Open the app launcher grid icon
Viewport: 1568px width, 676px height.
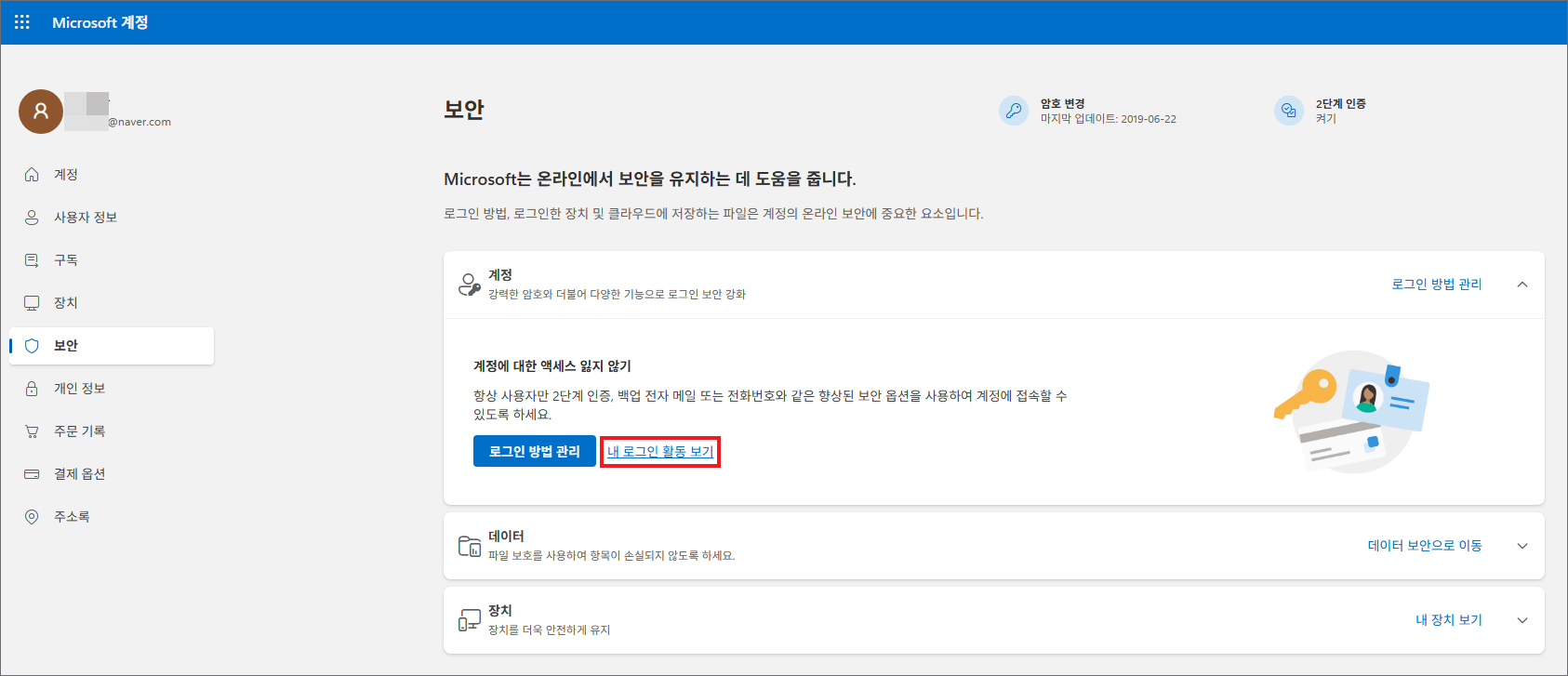tap(22, 21)
